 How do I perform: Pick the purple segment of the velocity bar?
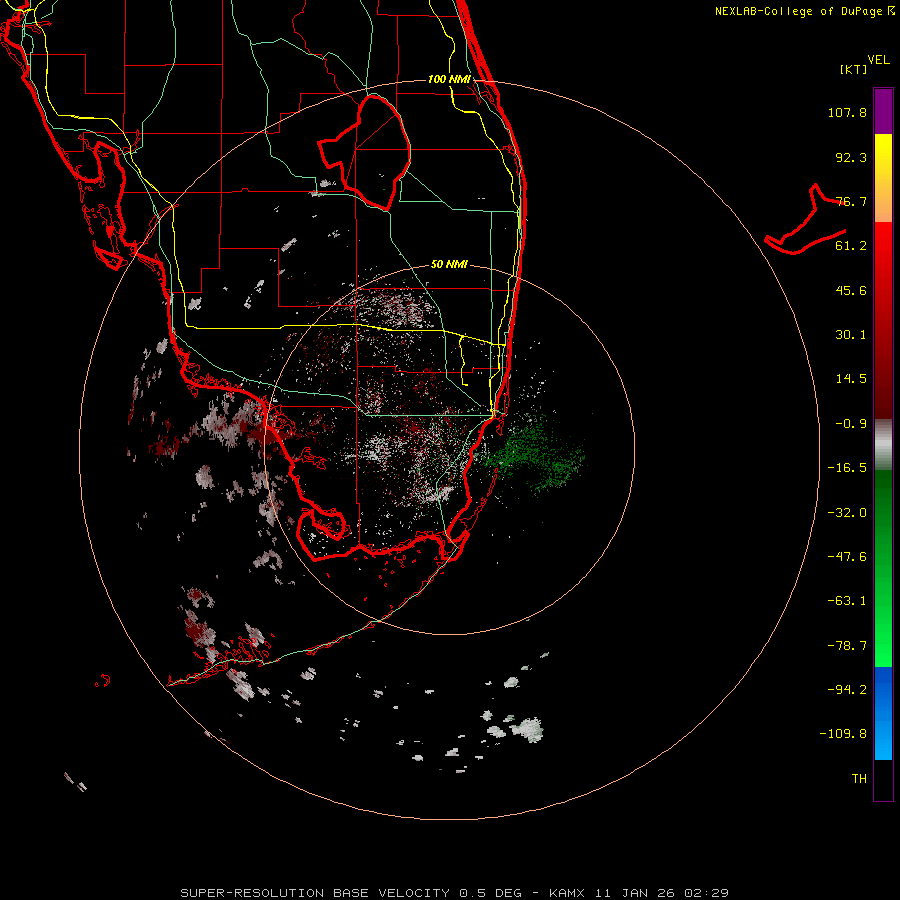883,111
